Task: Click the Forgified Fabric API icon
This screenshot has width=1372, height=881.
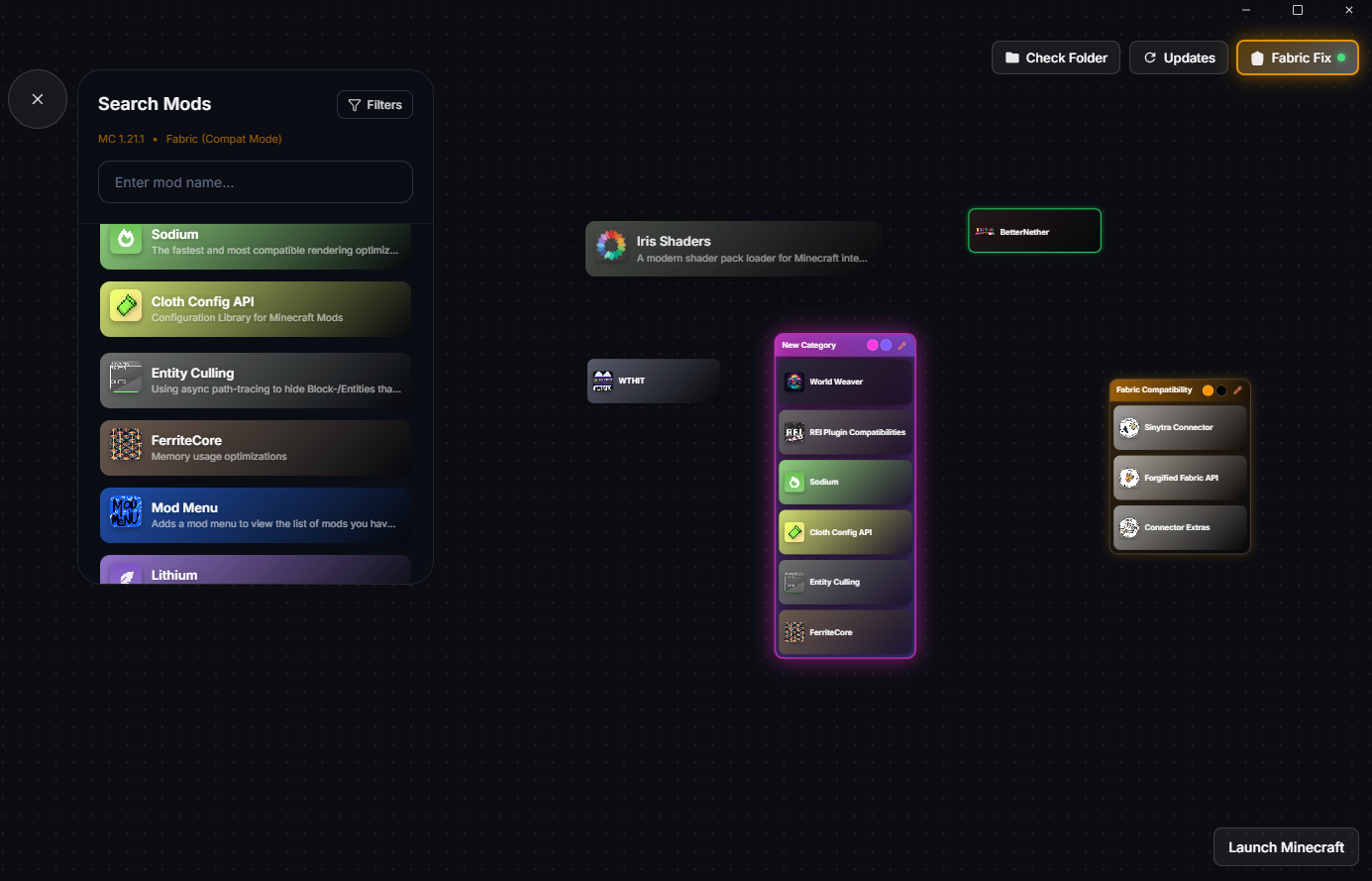Action: (1129, 478)
